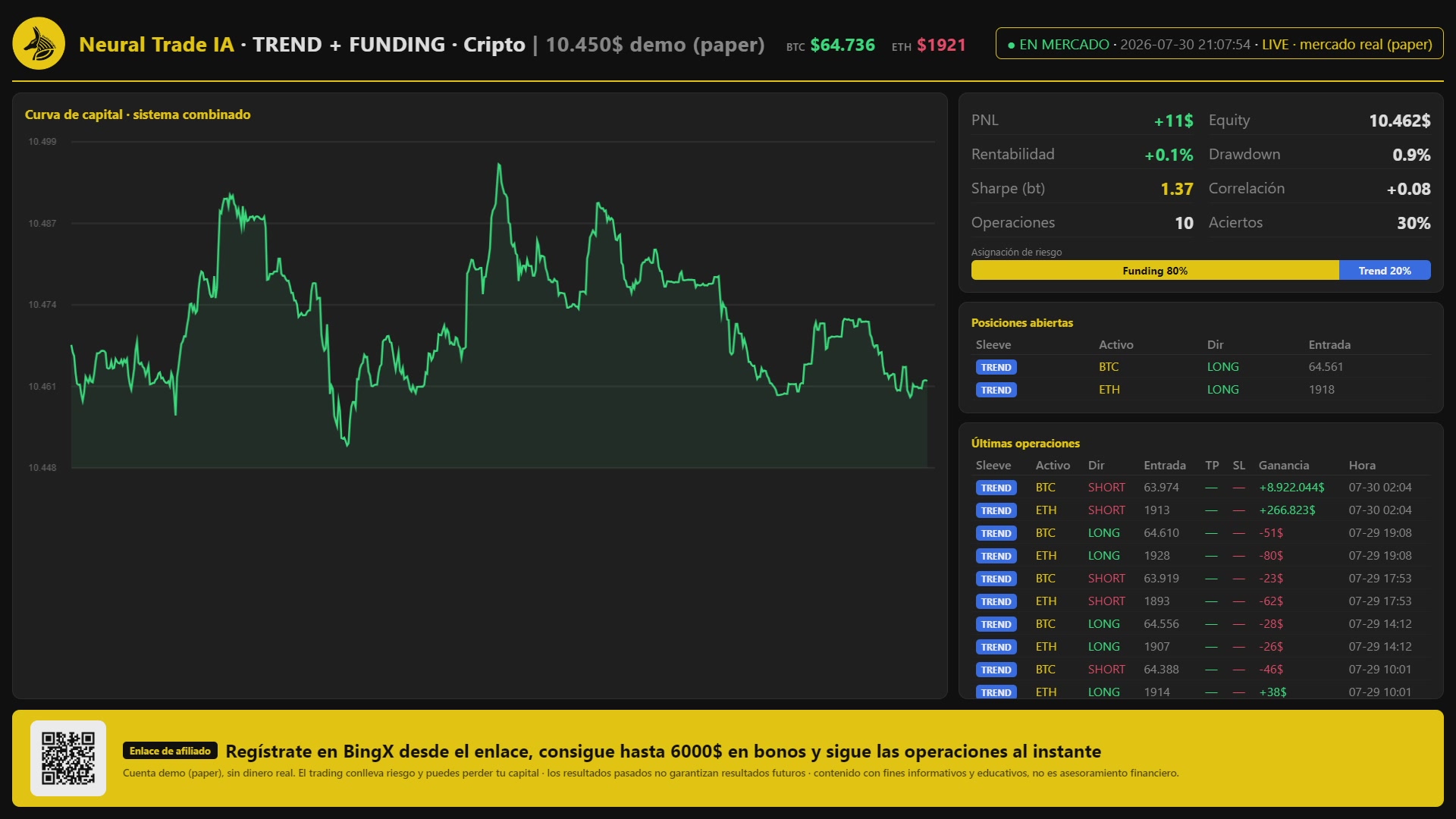Click the TREND badge of the -80$ trade
This screenshot has width=1456, height=819.
pyautogui.click(x=996, y=556)
